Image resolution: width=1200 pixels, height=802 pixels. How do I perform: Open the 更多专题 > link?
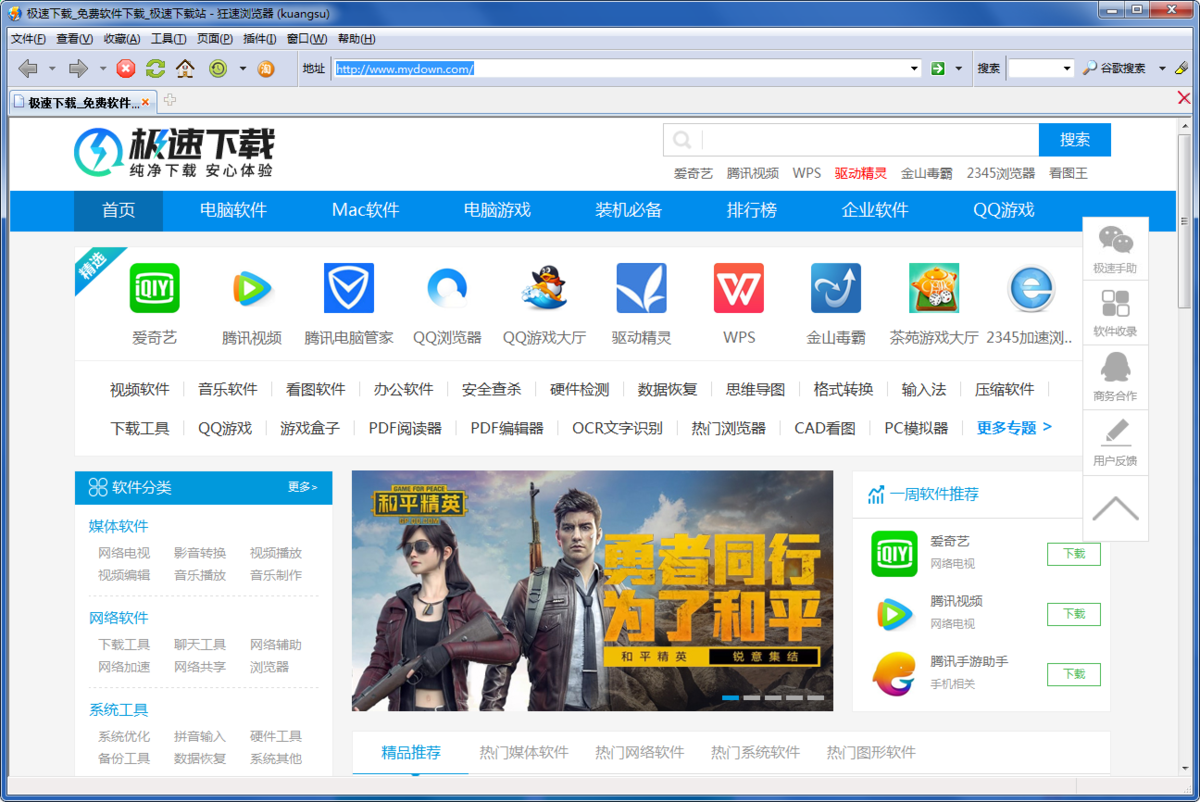point(1014,428)
